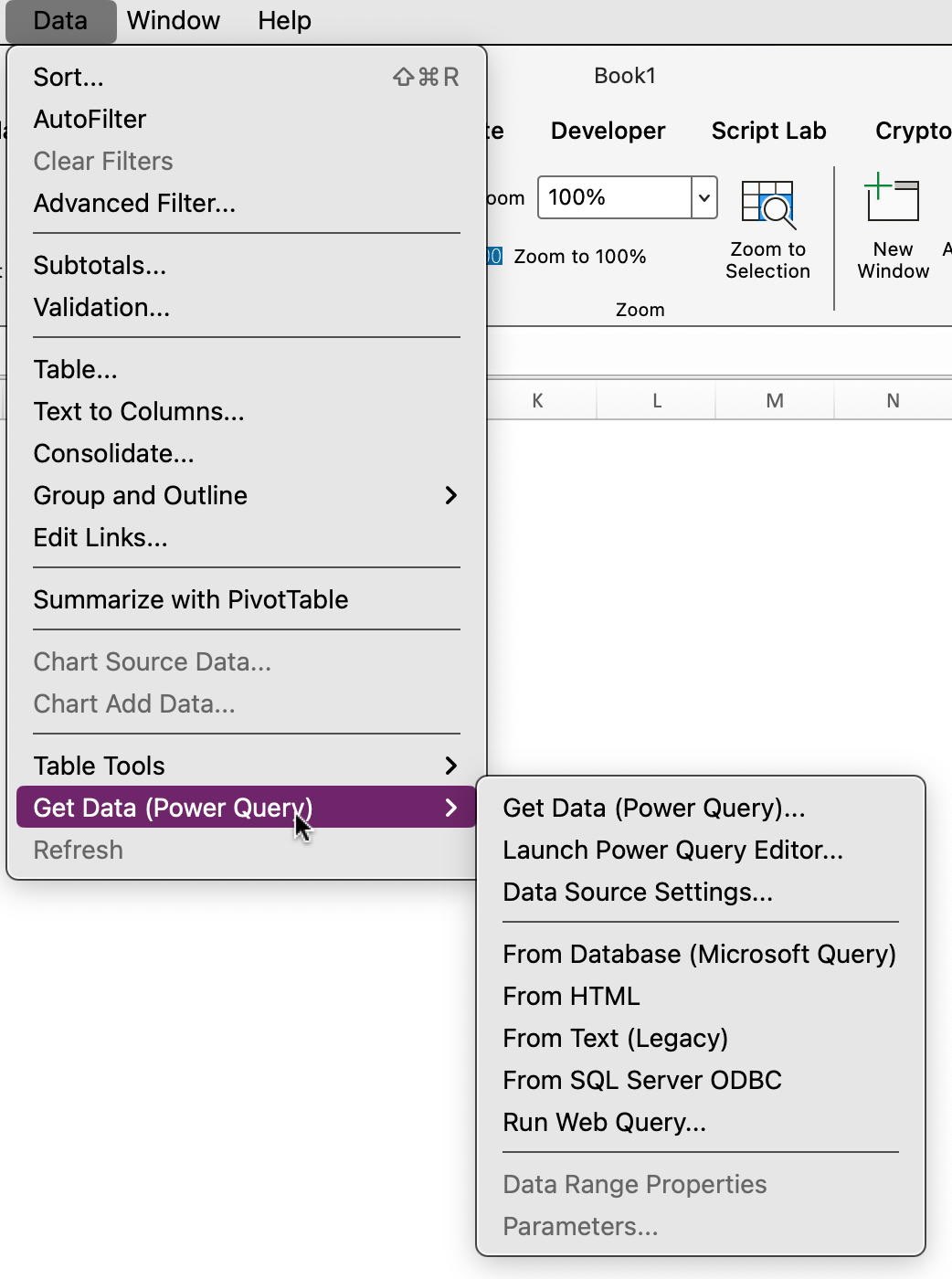Screen dimensions: 952x1279
Task: Switch to the Developer ribbon tab
Action: click(608, 131)
